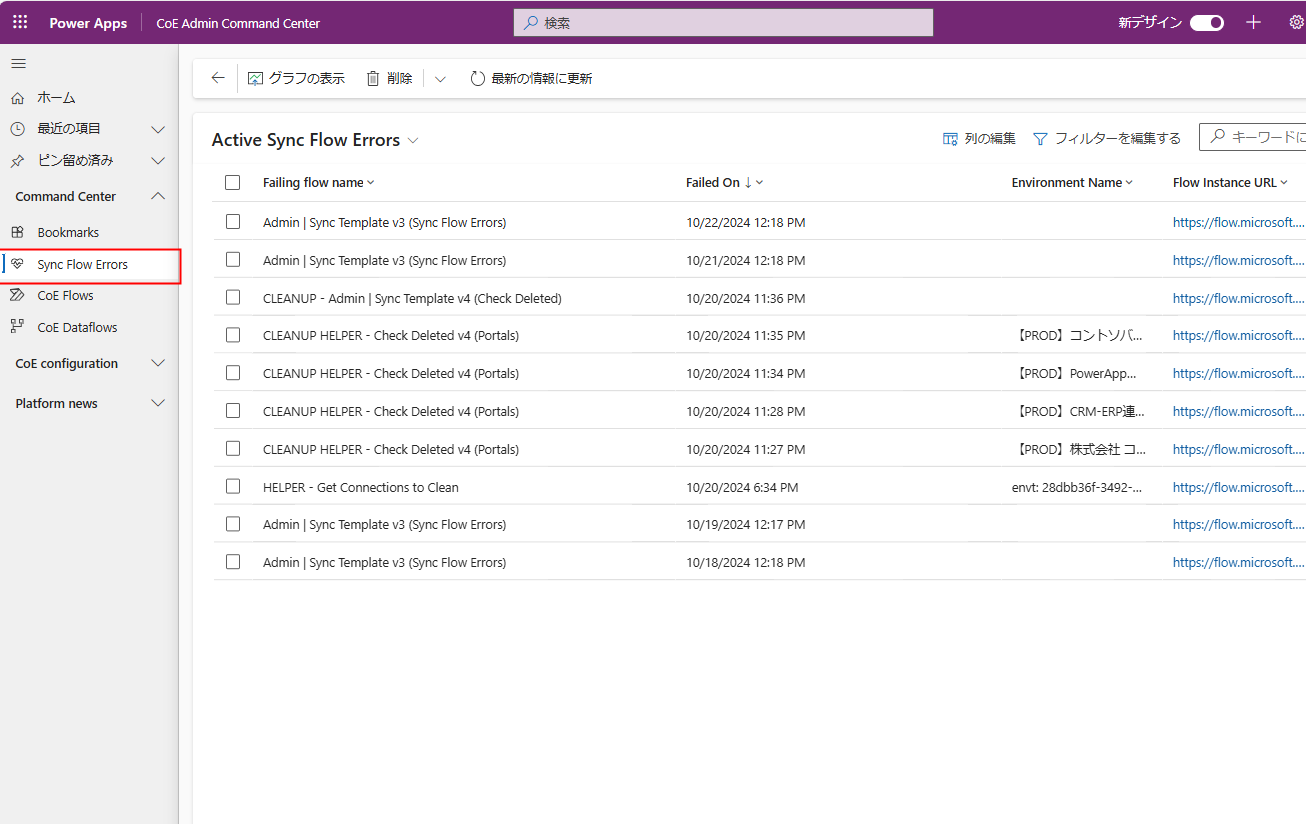
Task: Click the Home icon in the sidebar
Action: pos(17,98)
